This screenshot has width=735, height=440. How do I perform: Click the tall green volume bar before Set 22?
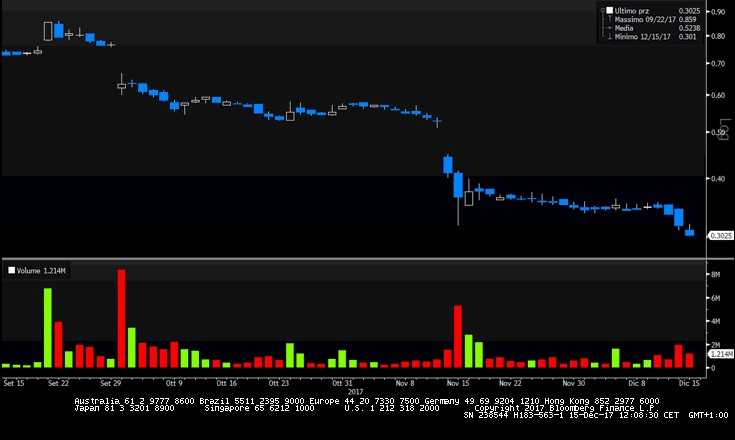(48, 328)
